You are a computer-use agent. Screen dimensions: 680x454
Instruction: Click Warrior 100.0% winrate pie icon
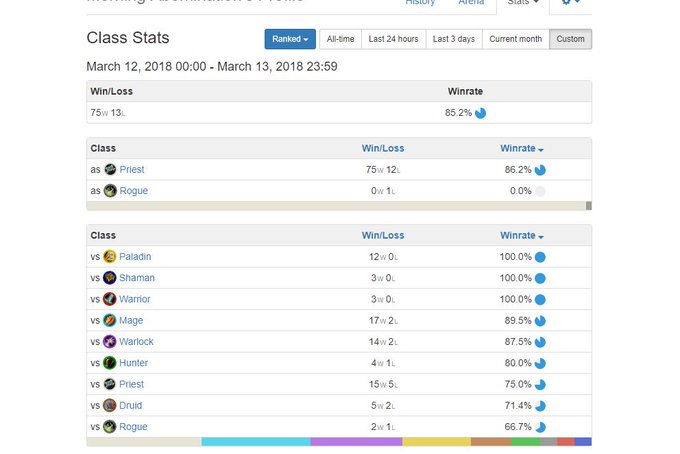point(540,300)
